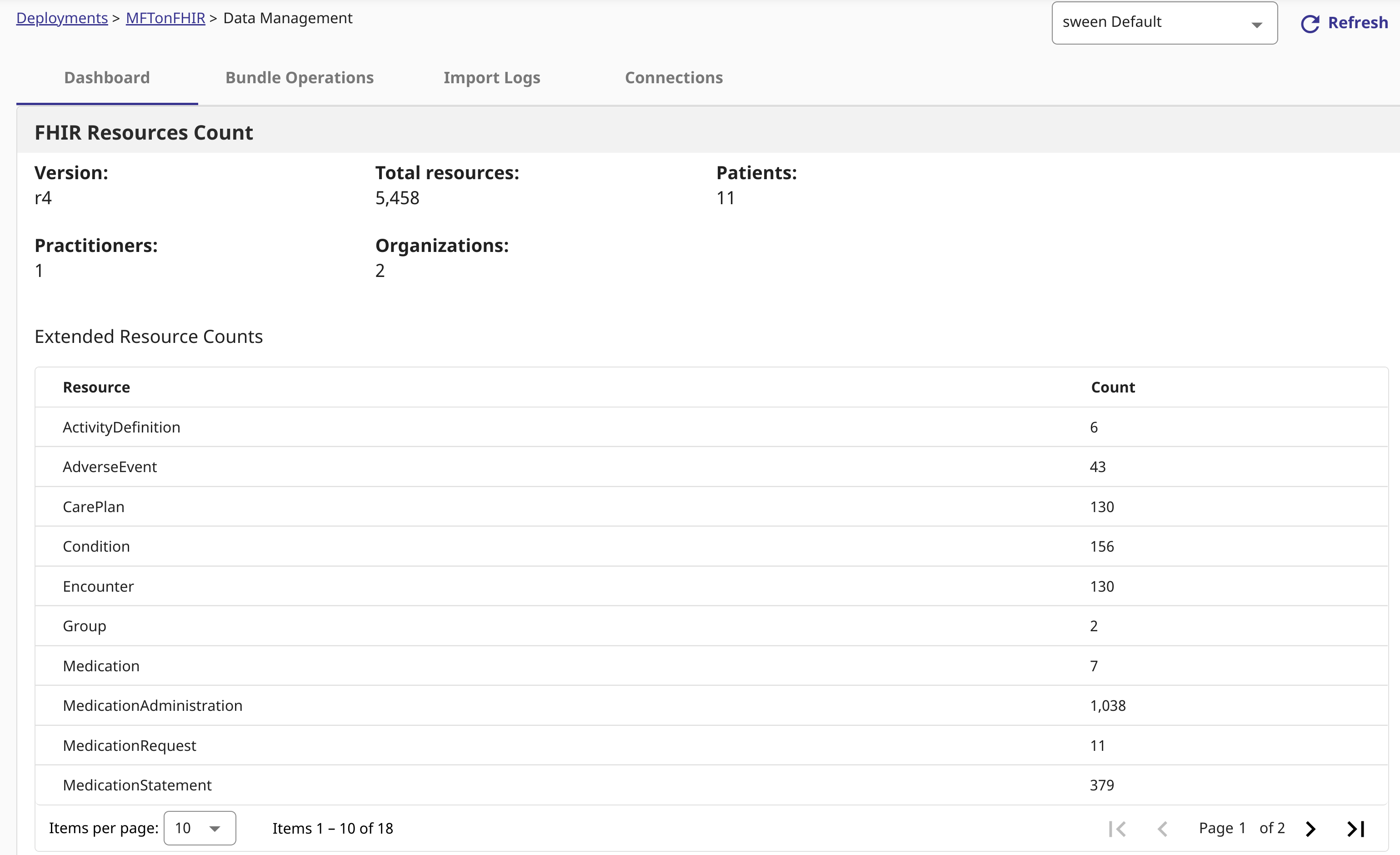The width and height of the screenshot is (1400, 855).
Task: Click the Refresh button label
Action: click(x=1357, y=23)
